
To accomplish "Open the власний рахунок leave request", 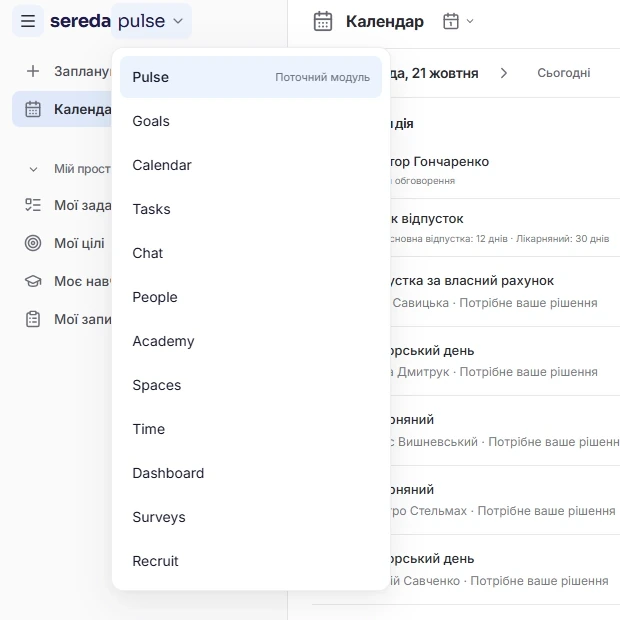I will 505,292.
